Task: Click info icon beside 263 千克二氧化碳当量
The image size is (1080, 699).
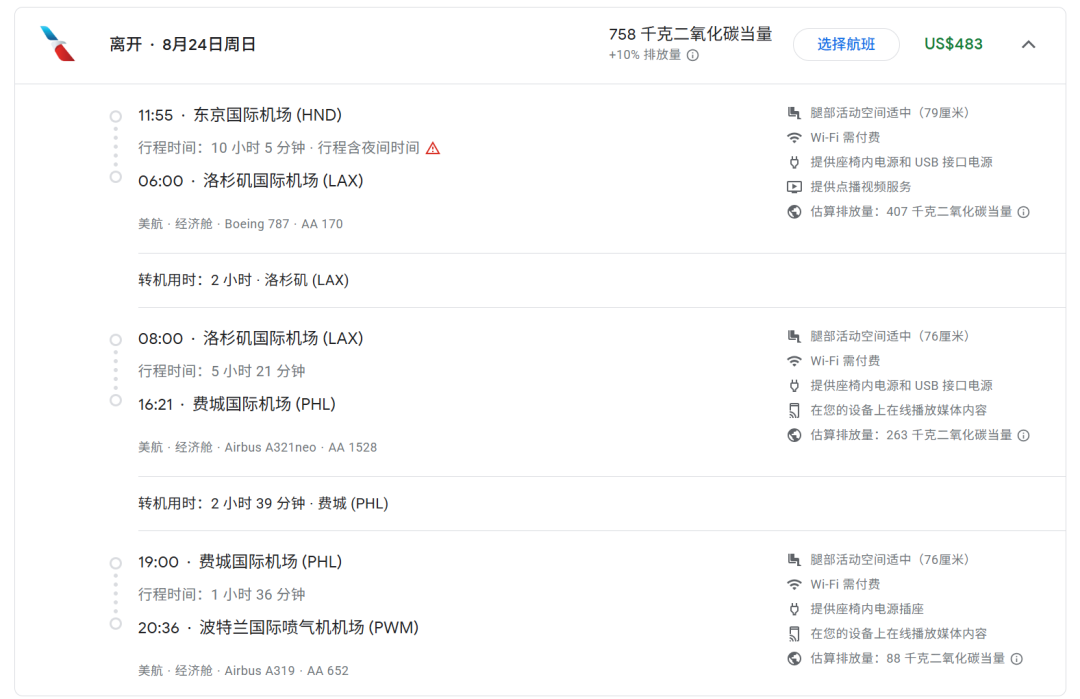Action: (1023, 435)
